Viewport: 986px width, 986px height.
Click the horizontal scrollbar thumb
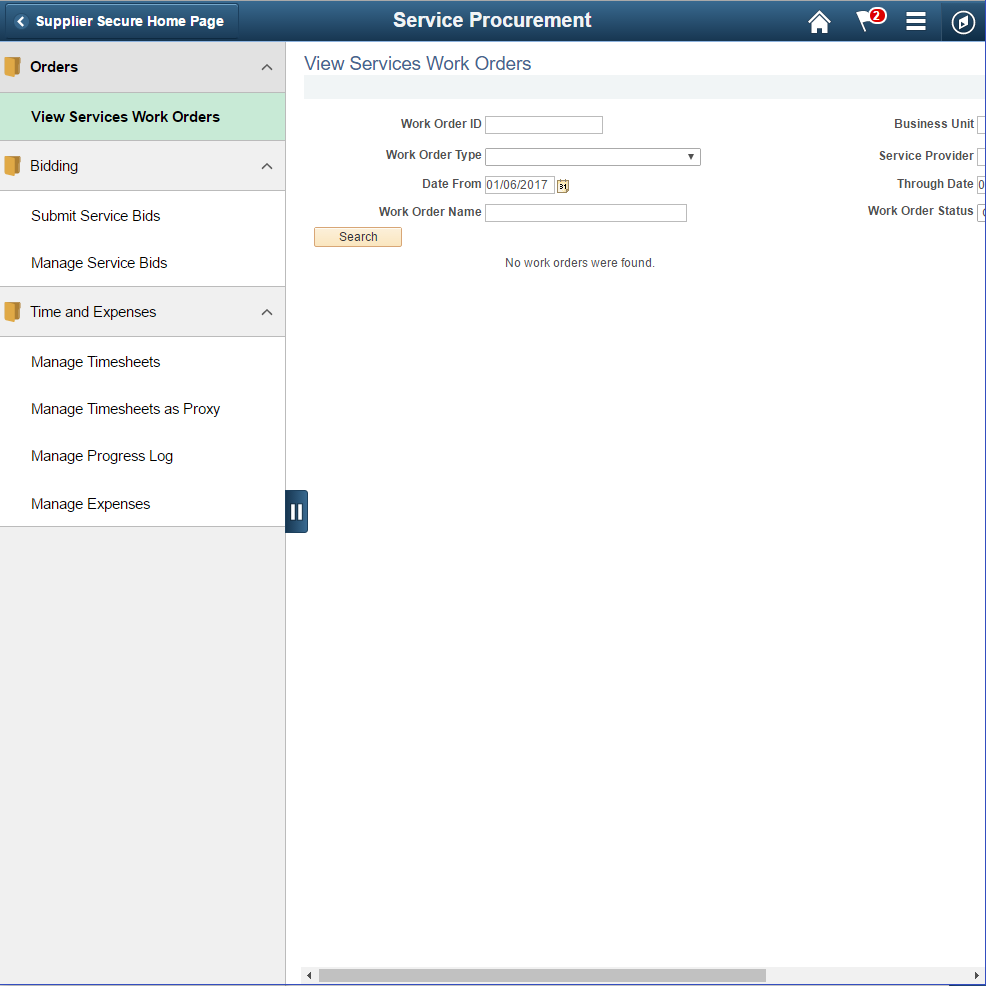(542, 975)
